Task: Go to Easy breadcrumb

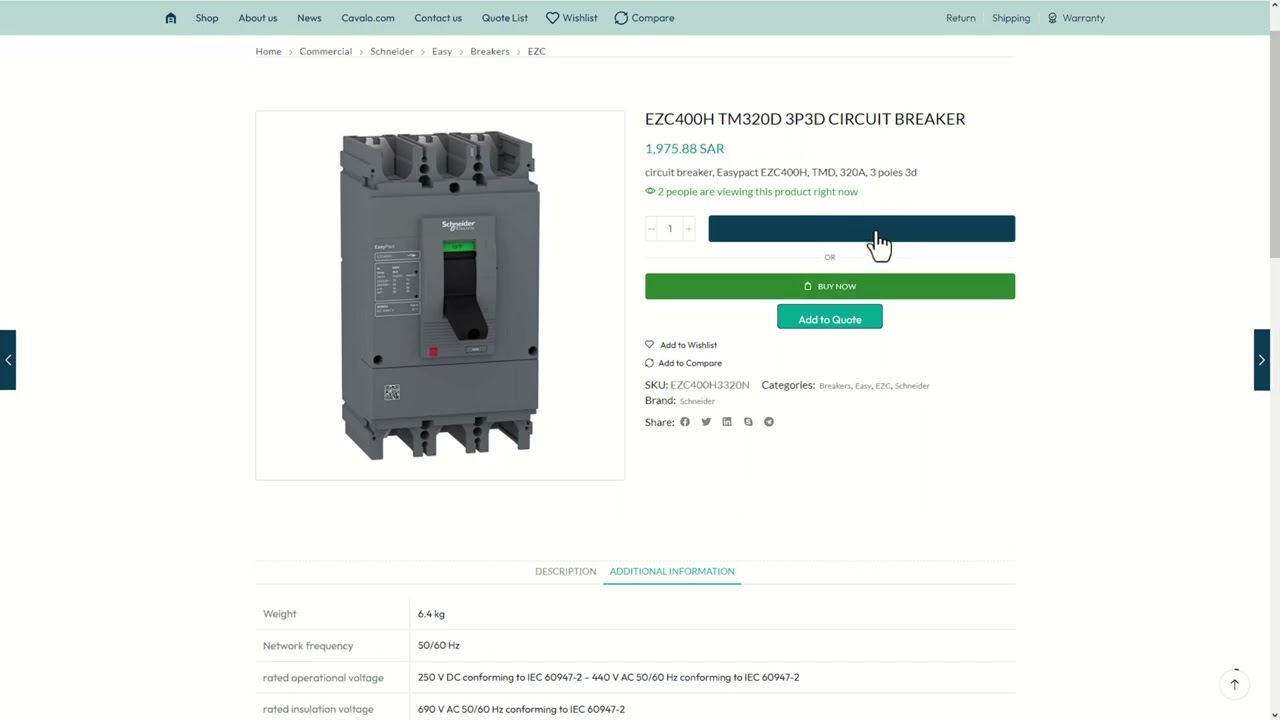Action: tap(442, 51)
